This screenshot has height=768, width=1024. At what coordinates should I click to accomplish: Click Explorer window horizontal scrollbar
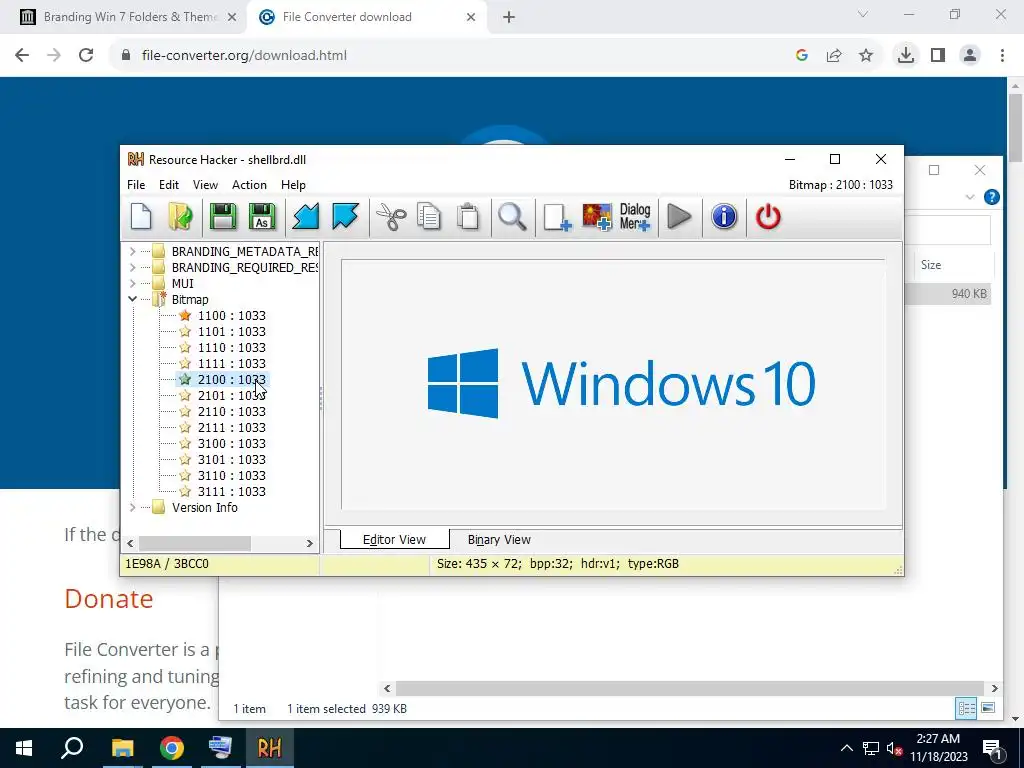pyautogui.click(x=690, y=688)
